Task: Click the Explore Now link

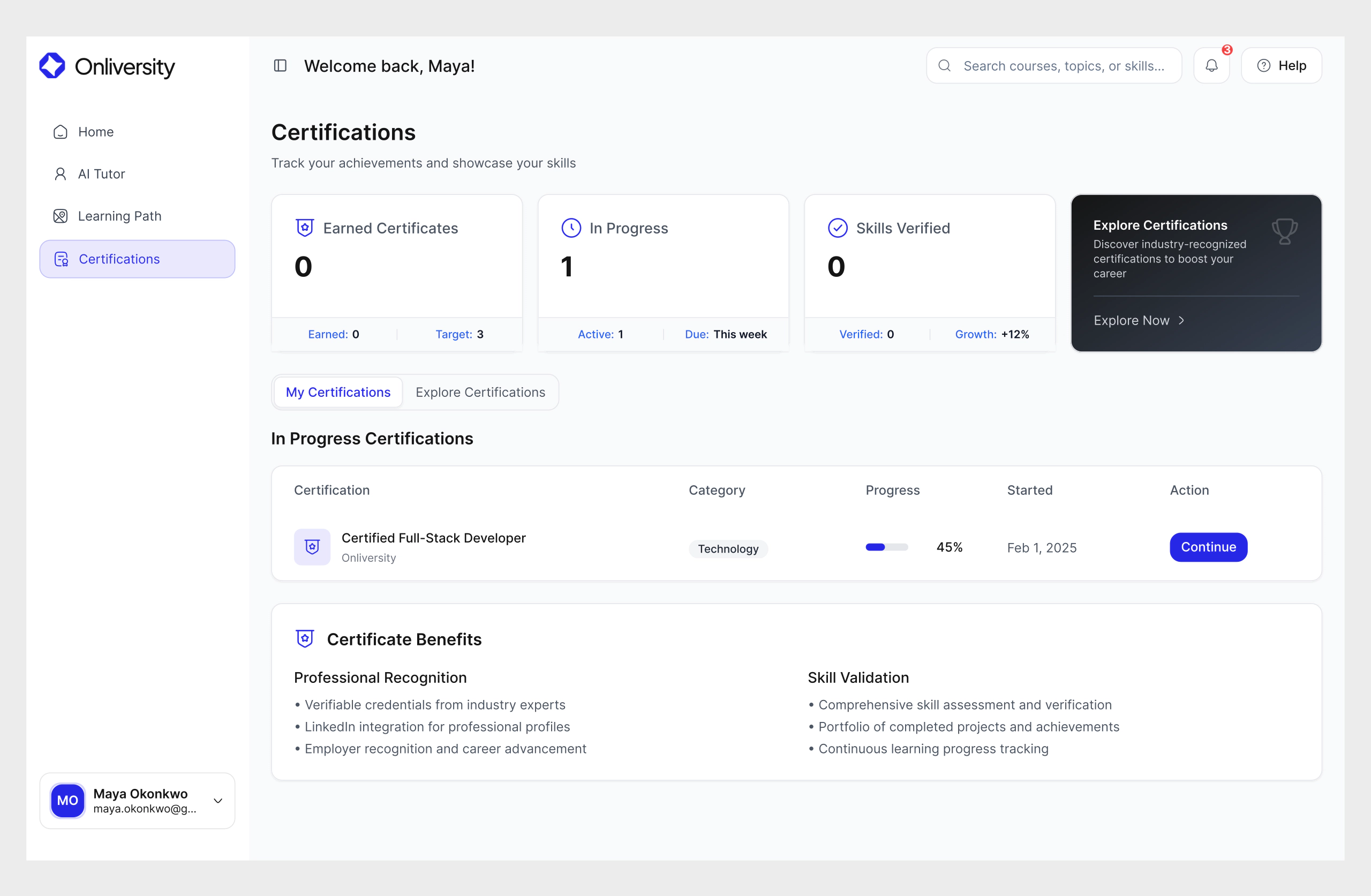Action: coord(1132,320)
